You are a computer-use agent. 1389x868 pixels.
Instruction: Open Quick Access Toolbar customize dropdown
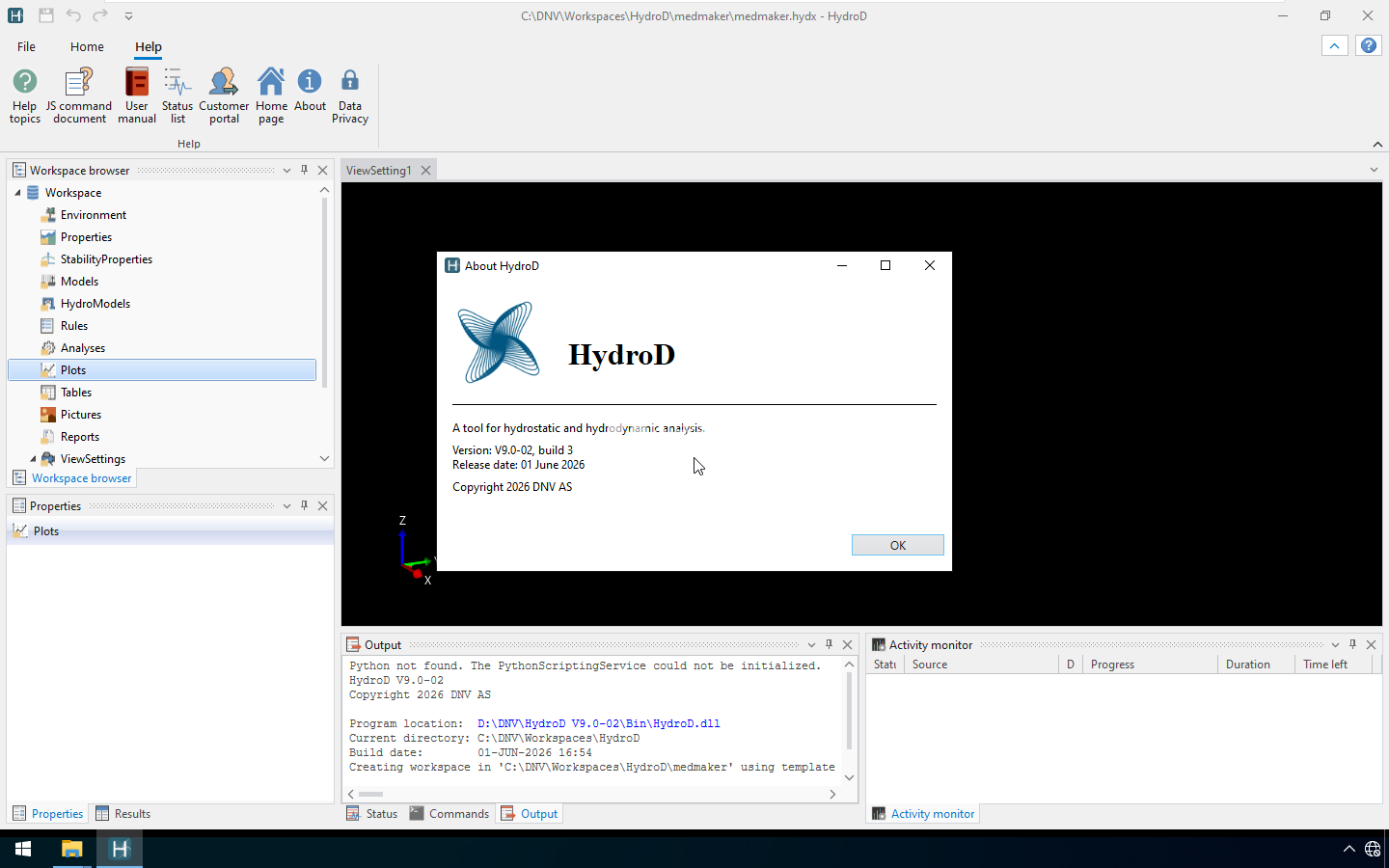tap(128, 16)
